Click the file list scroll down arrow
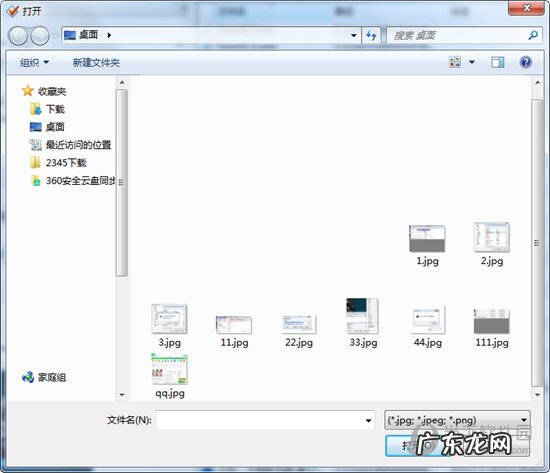The image size is (550, 473). pyautogui.click(x=537, y=394)
